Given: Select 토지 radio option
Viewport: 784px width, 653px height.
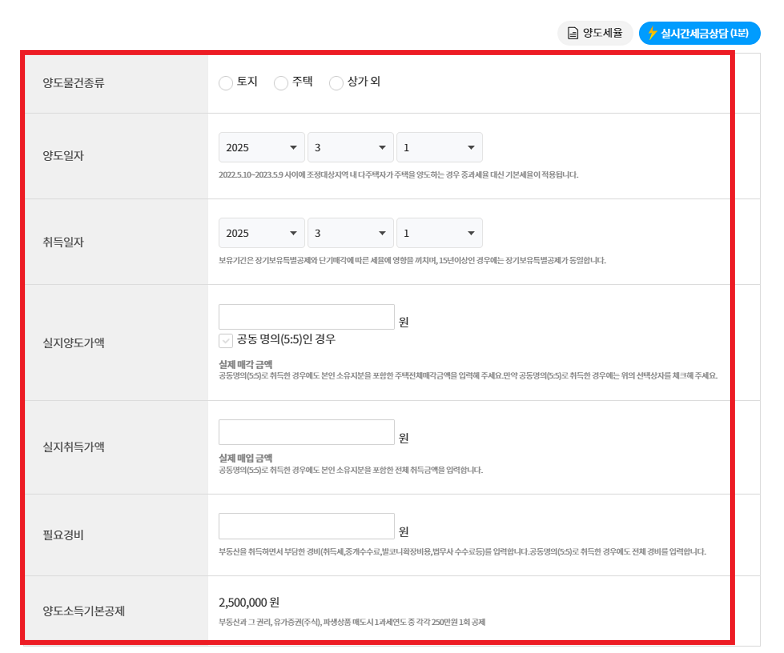Looking at the screenshot, I should coord(226,82).
